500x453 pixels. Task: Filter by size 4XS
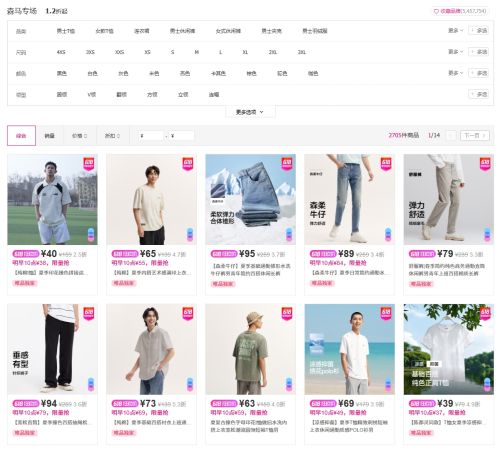(x=61, y=52)
